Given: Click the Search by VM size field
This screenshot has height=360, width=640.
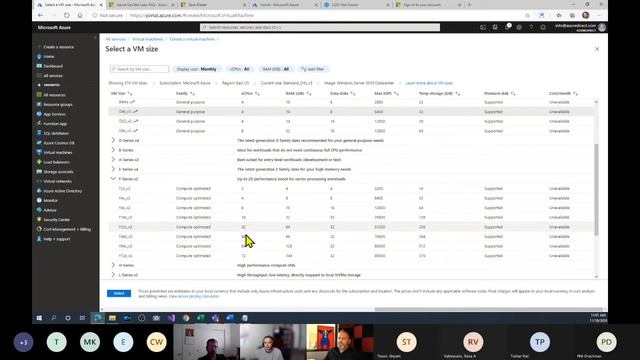Looking at the screenshot, I should coord(139,69).
